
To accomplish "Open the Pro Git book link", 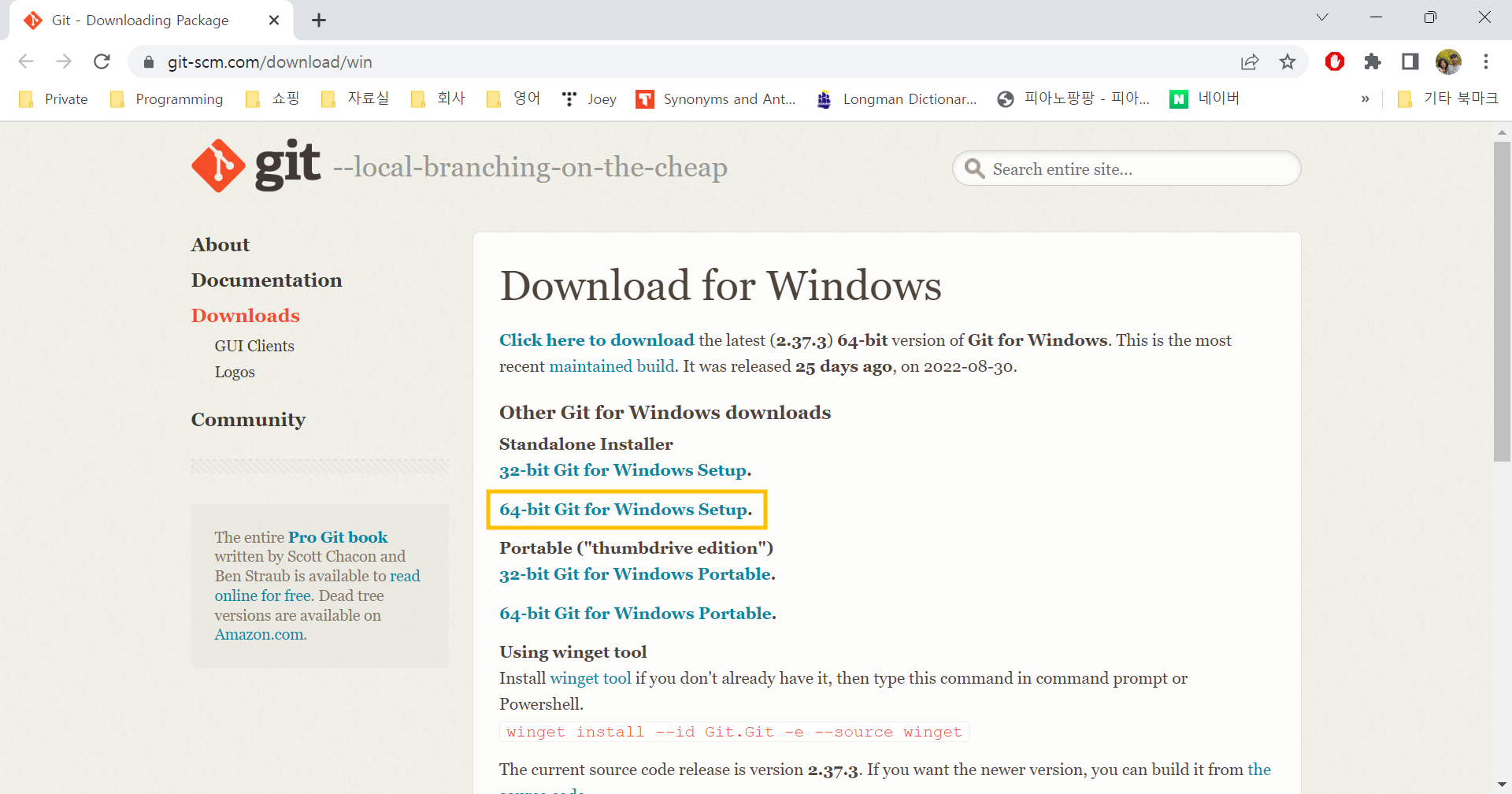I will (338, 537).
